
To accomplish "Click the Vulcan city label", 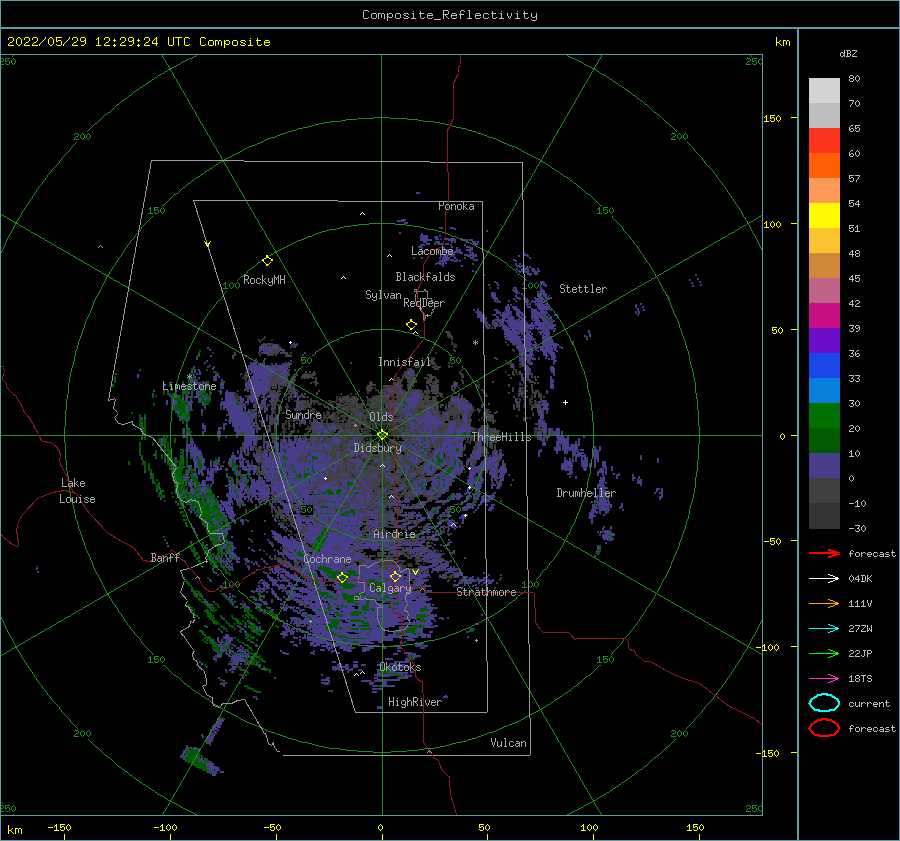I will (509, 743).
